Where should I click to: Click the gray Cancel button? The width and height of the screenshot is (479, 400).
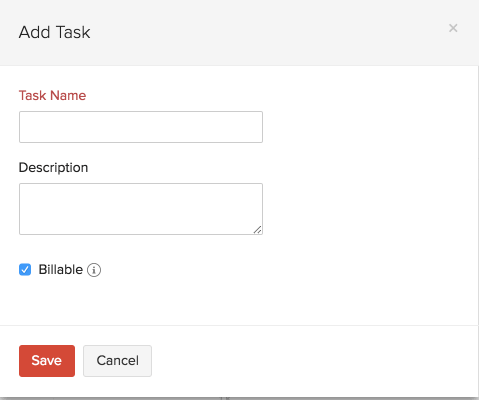pos(117,361)
